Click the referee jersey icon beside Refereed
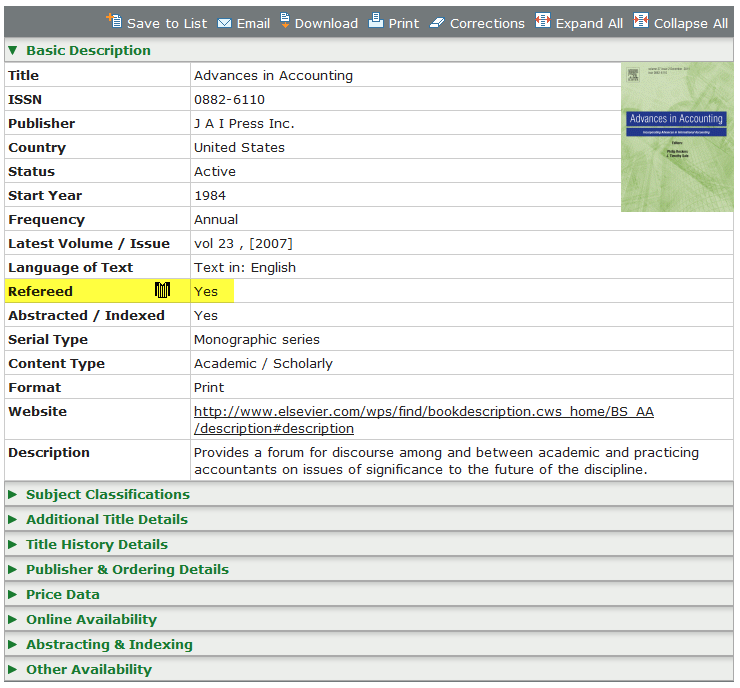This screenshot has height=688, width=740. (163, 291)
